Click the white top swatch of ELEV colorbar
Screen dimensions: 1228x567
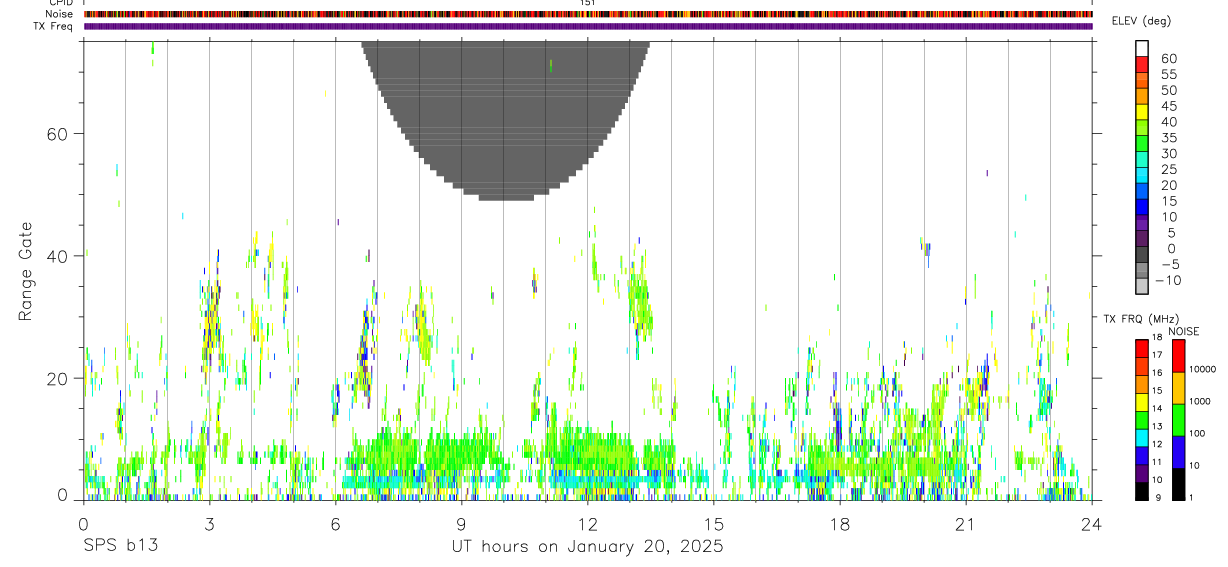coord(1143,49)
